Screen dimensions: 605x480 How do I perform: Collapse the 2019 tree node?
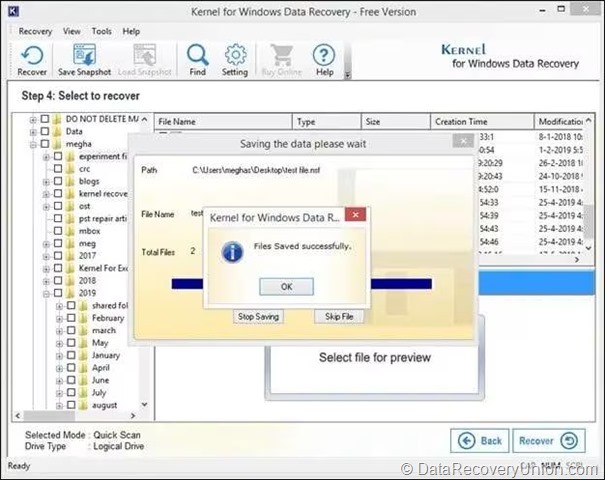click(x=46, y=294)
